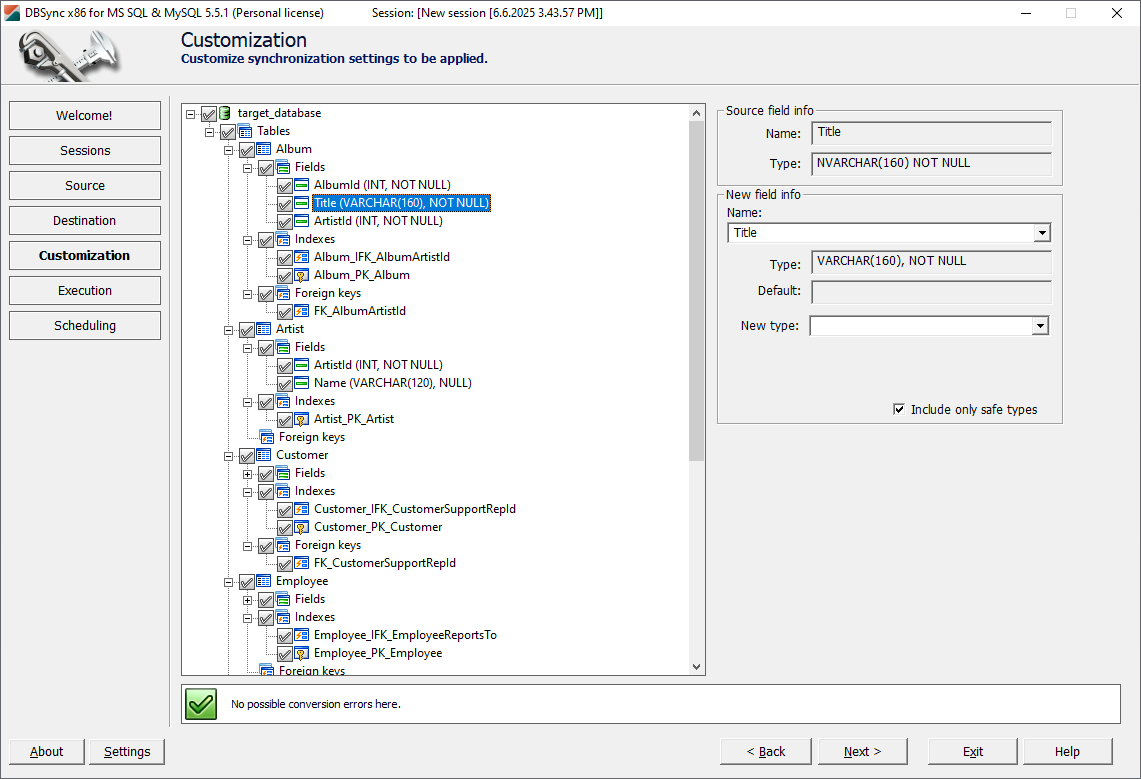
Task: Click the FK_AlbumArtistId foreign key icon
Action: pyautogui.click(x=301, y=311)
